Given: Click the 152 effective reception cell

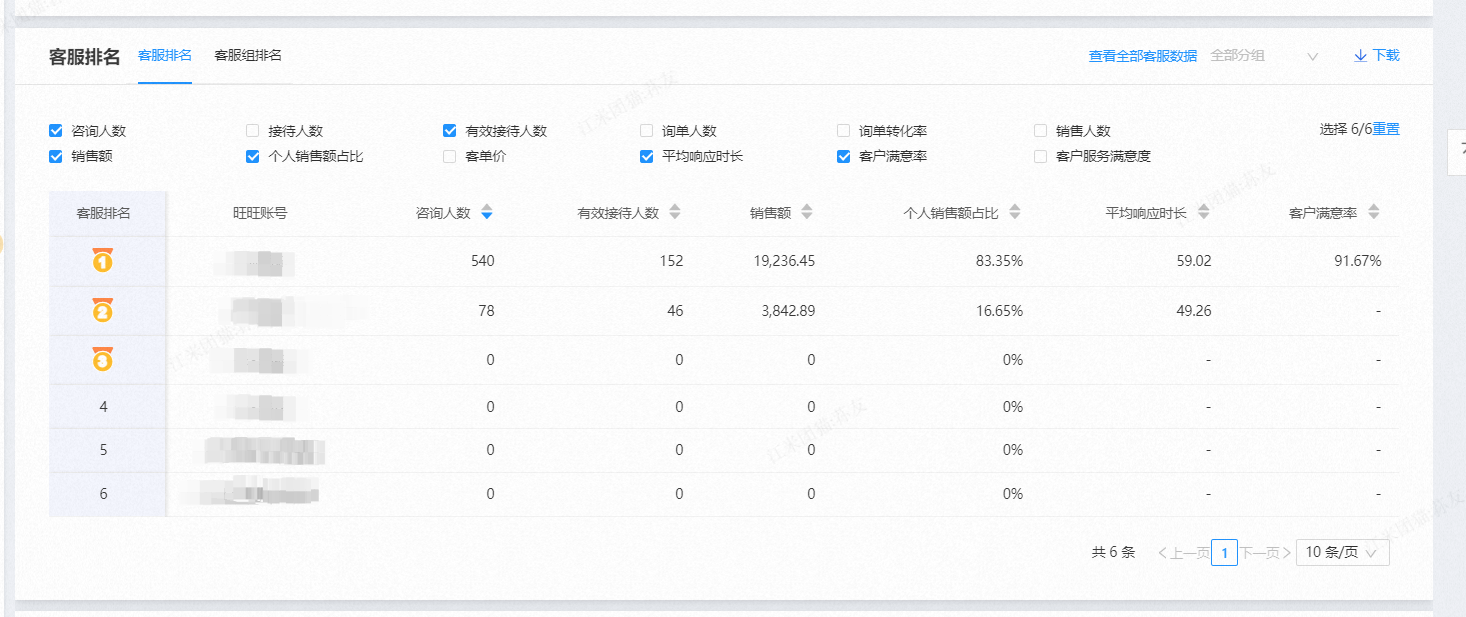Looking at the screenshot, I should (672, 261).
